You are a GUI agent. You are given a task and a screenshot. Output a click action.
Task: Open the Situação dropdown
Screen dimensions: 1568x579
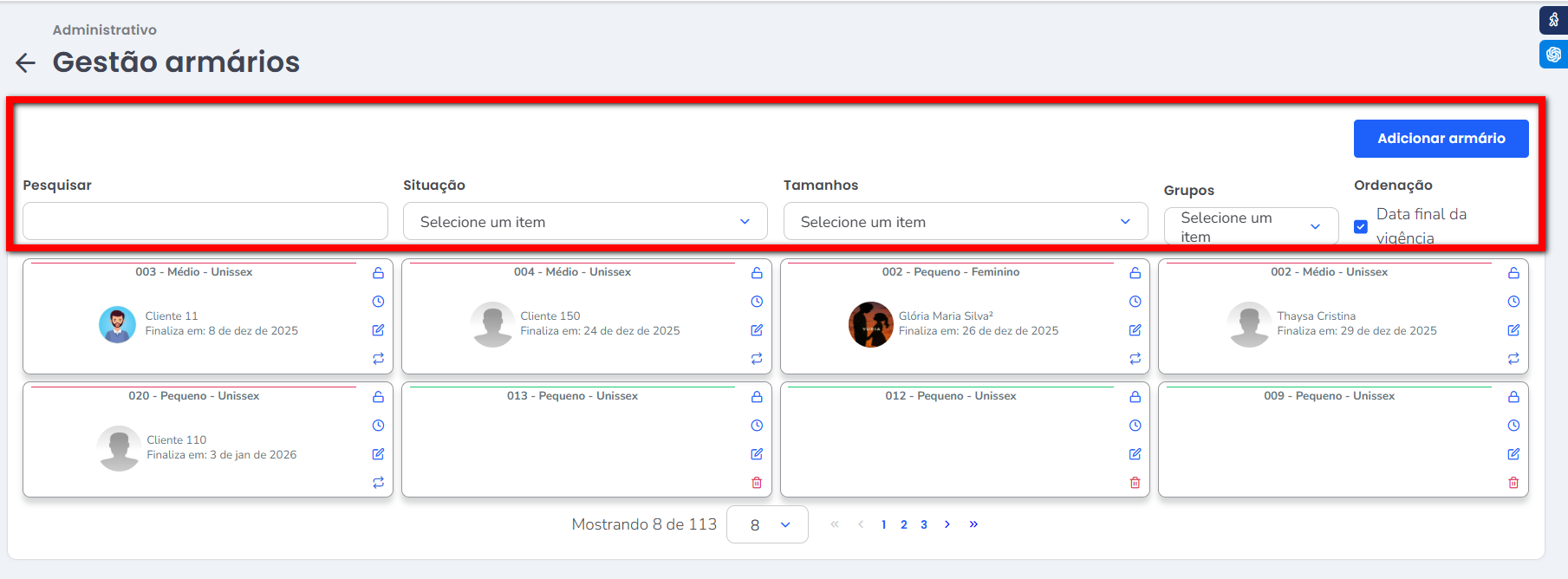(585, 222)
